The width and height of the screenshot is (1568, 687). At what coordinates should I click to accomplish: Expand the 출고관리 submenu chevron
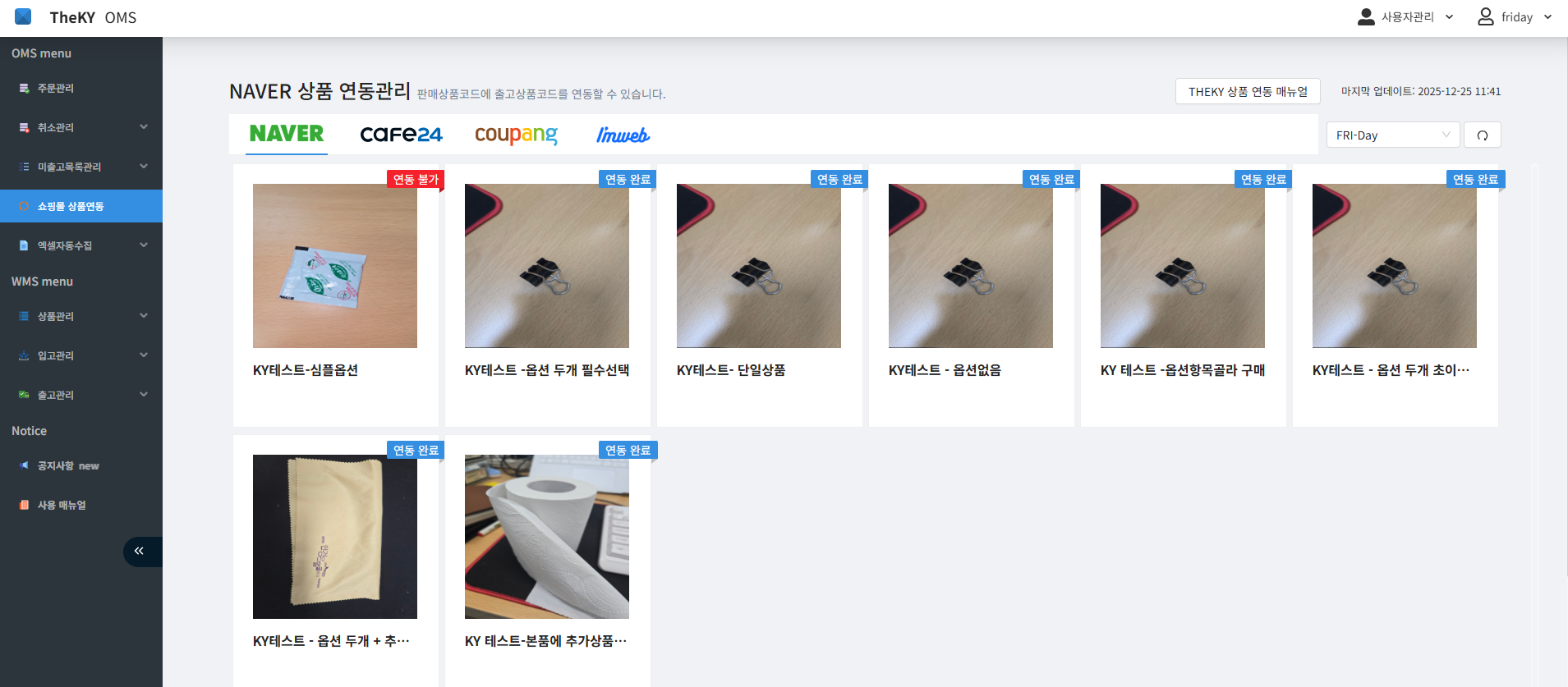tap(144, 395)
